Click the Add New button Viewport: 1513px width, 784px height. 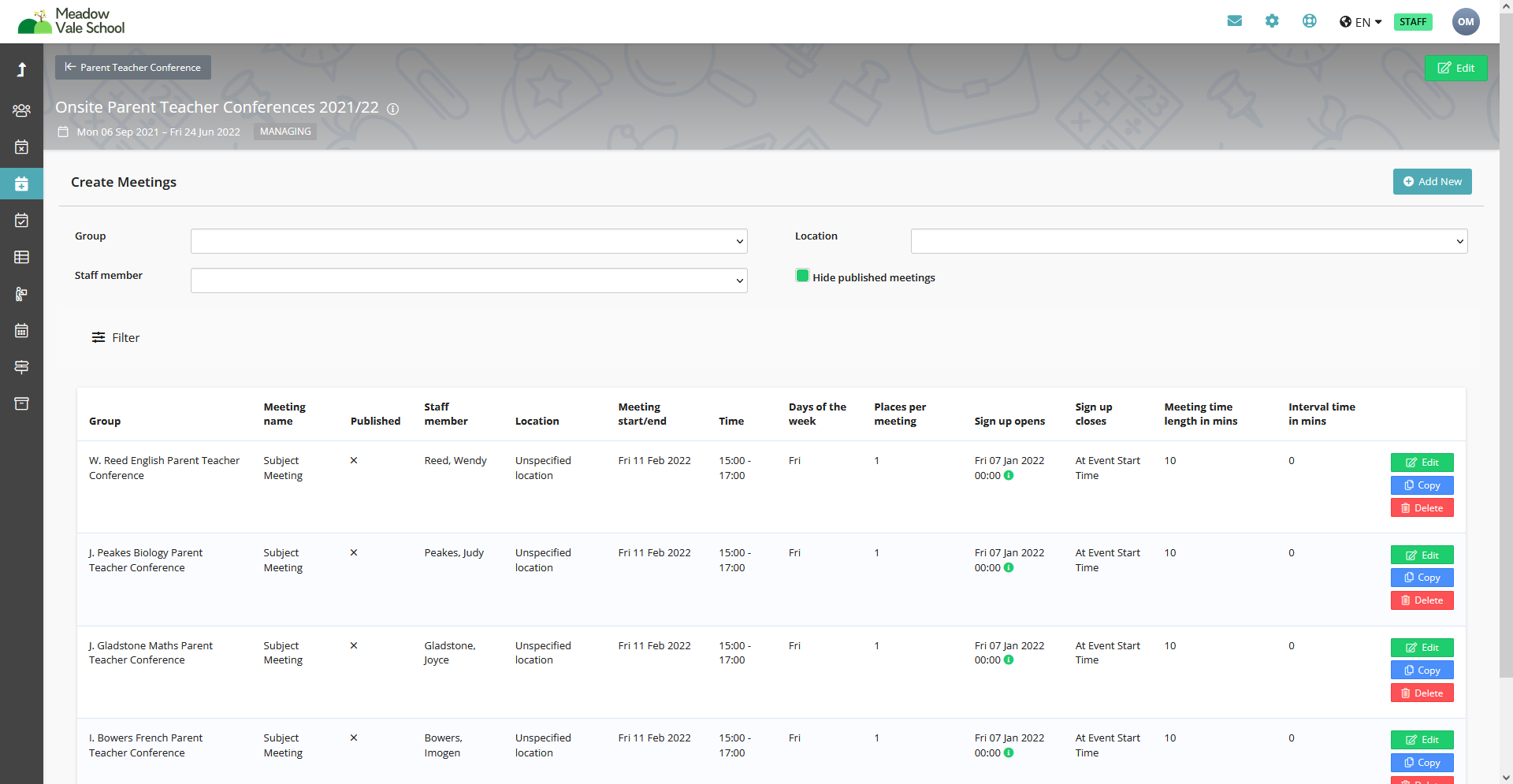click(1432, 182)
